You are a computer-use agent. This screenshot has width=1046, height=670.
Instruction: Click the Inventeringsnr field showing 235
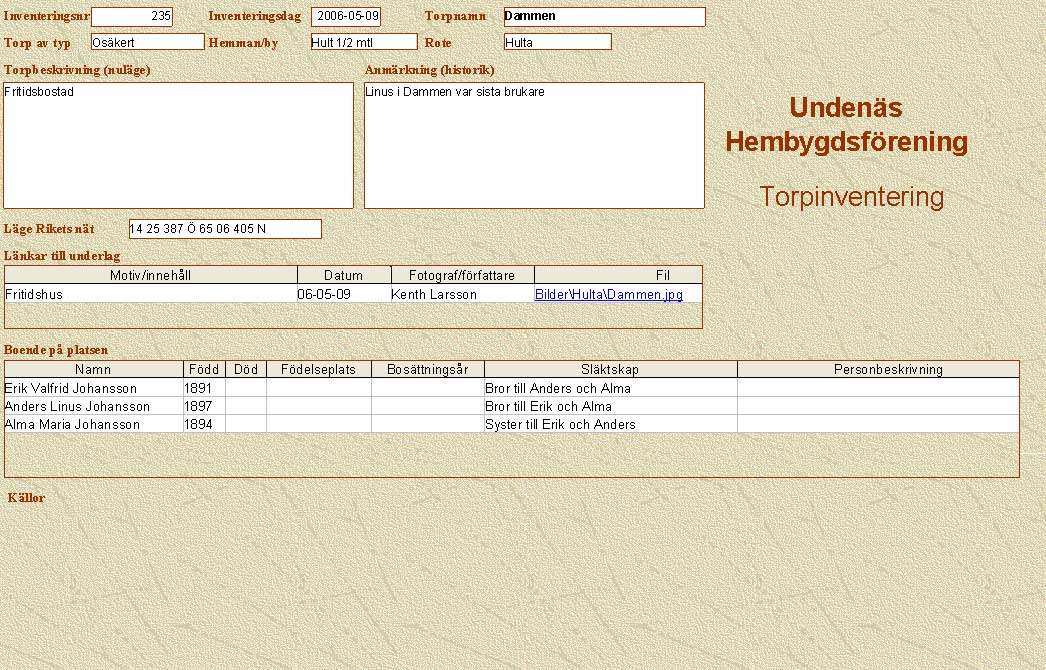coord(132,17)
